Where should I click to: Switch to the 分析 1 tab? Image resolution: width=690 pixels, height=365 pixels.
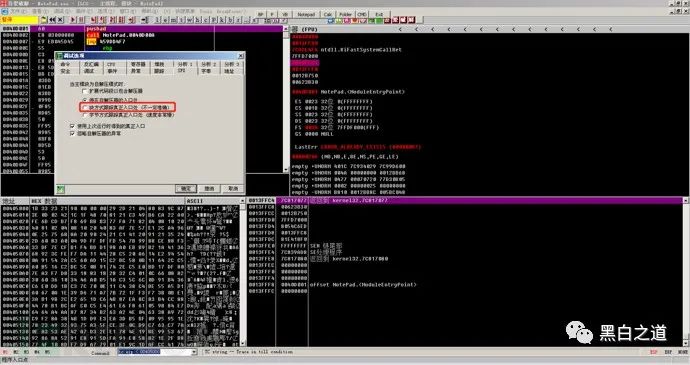pyautogui.click(x=185, y=64)
